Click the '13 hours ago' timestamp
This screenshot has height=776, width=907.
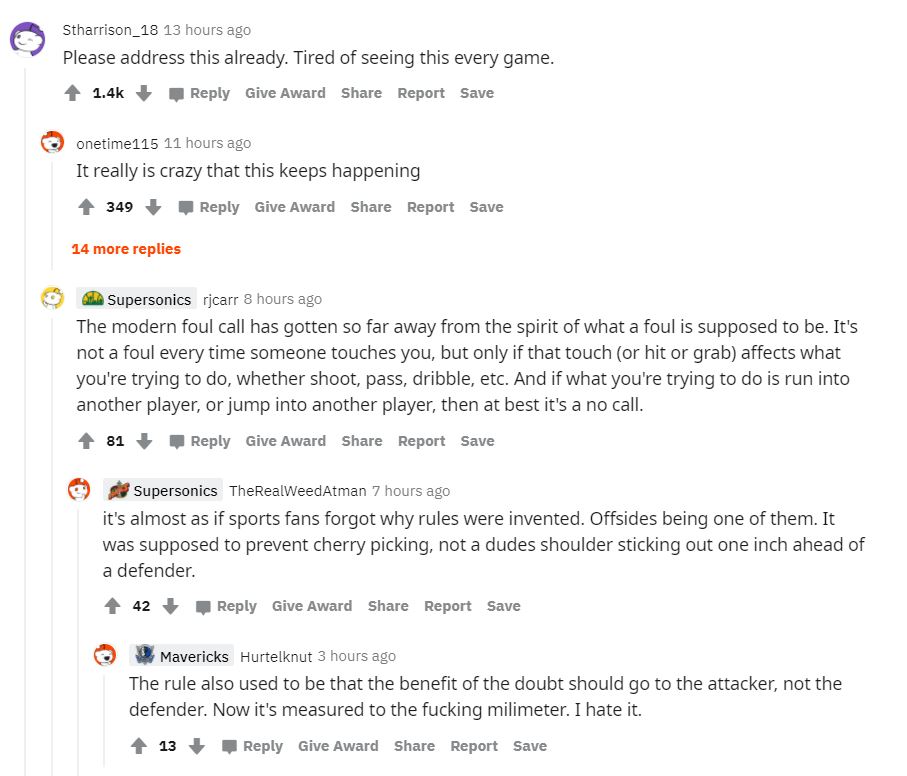tap(207, 30)
